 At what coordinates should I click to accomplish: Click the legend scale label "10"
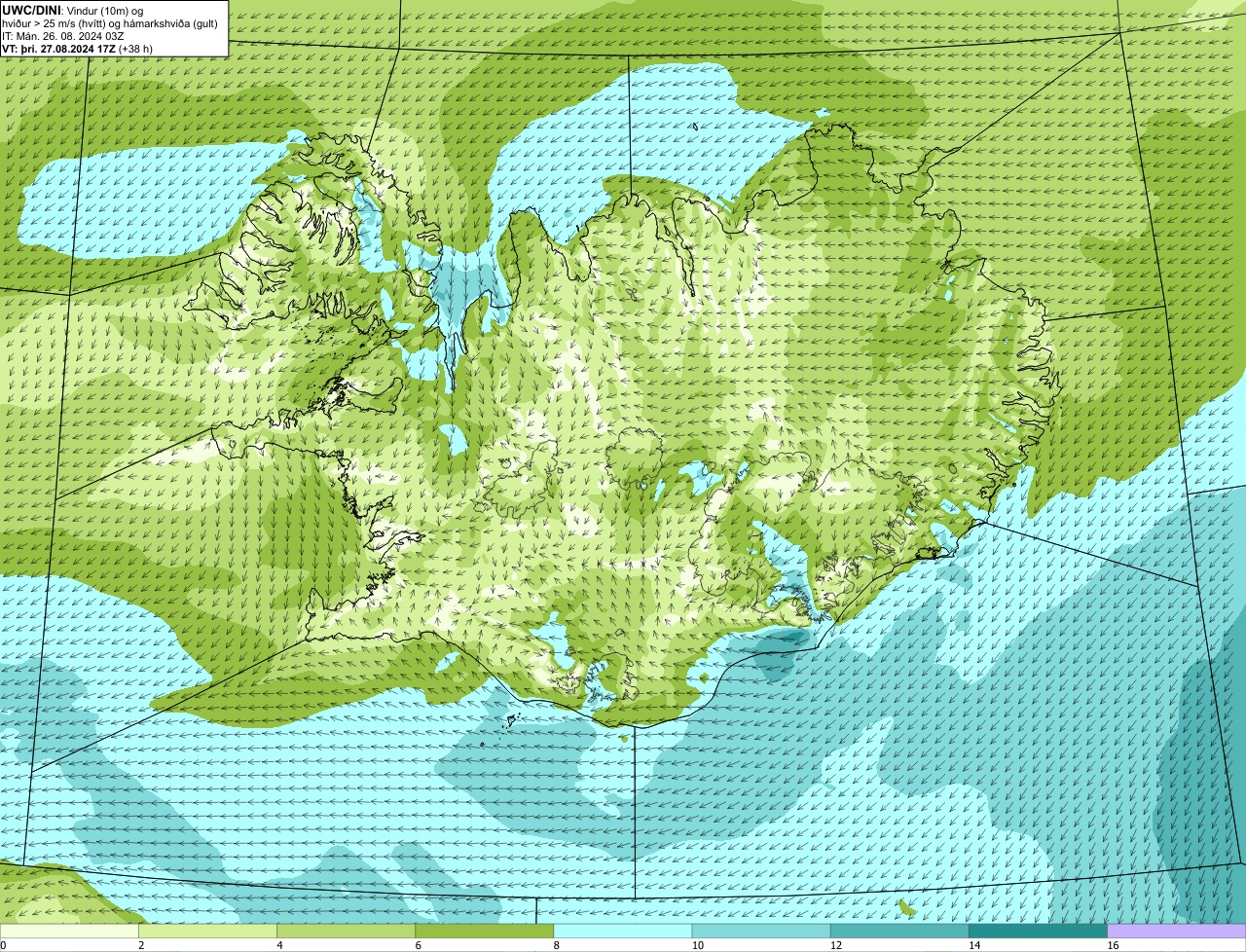(x=698, y=945)
